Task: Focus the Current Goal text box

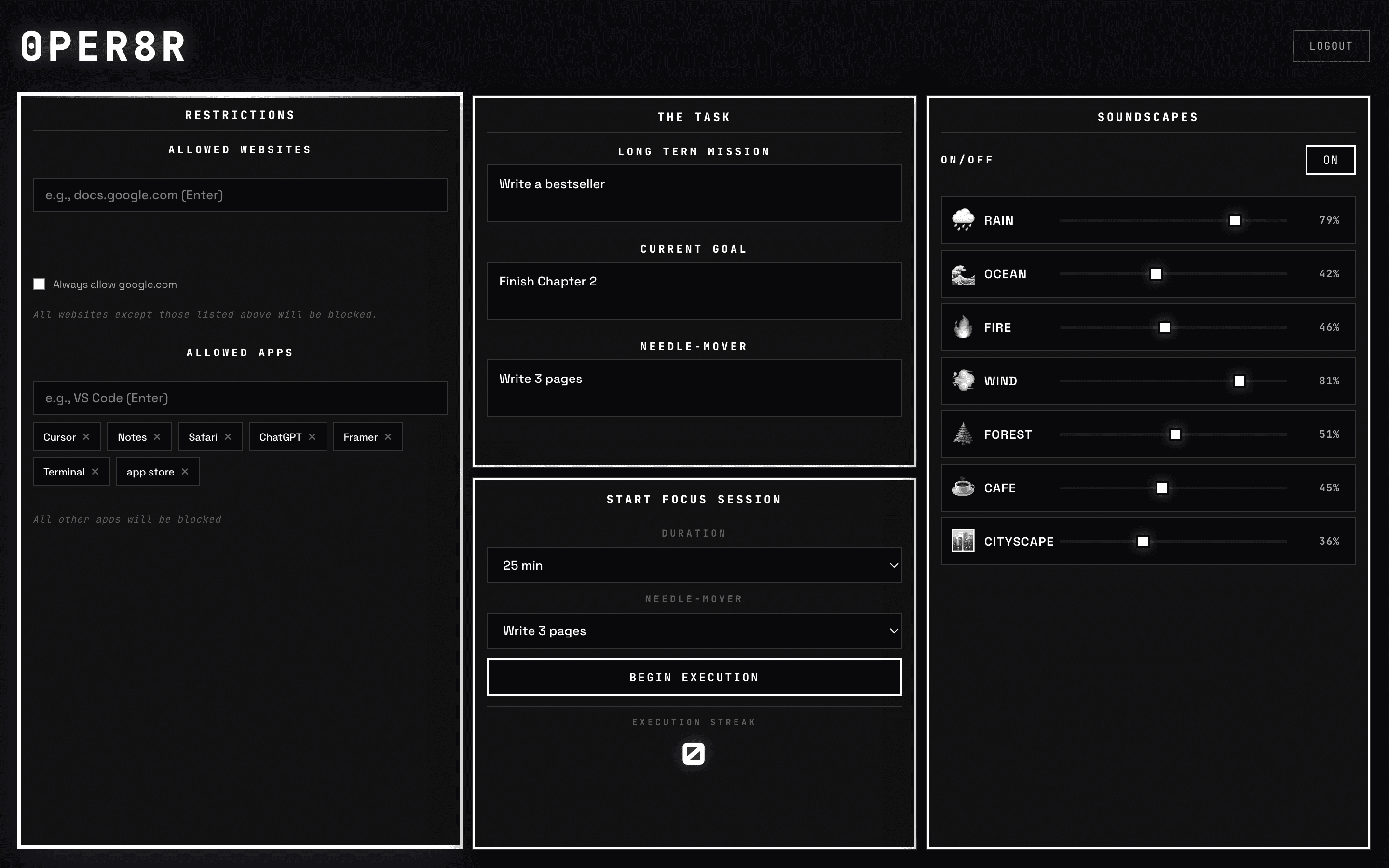Action: pyautogui.click(x=694, y=290)
